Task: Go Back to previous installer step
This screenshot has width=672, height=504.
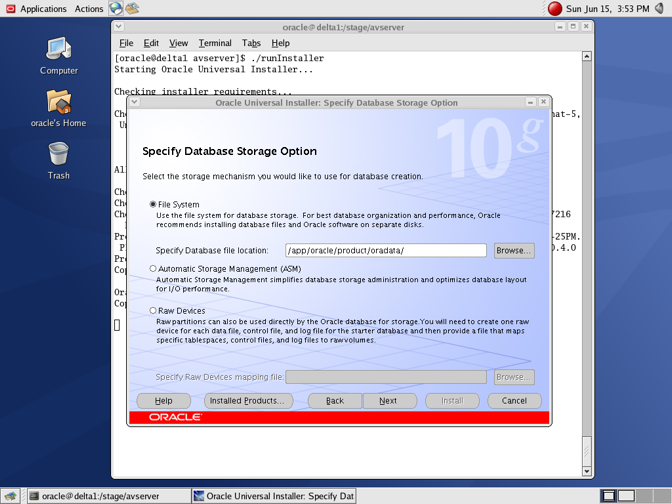Action: coord(335,401)
